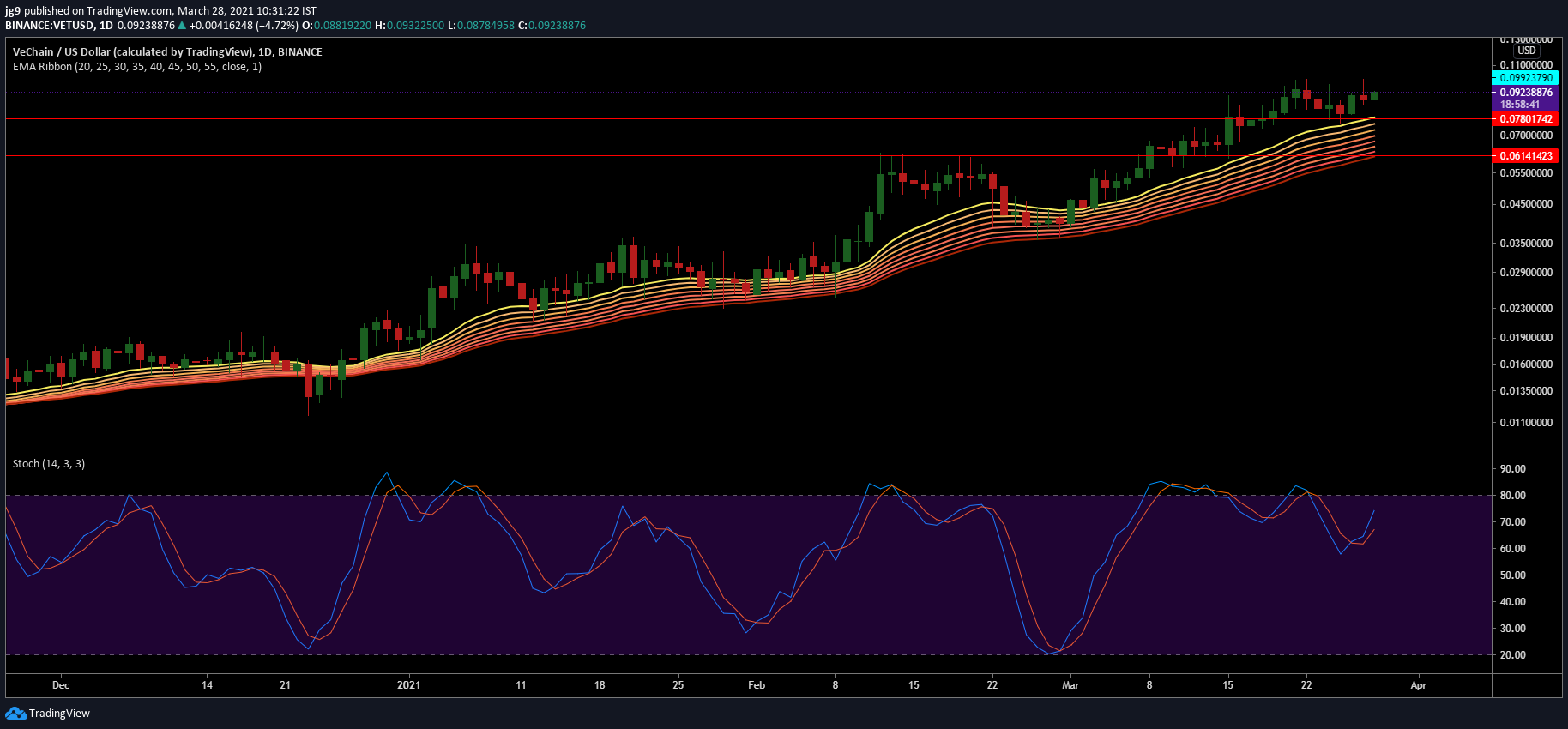Click the Dec marker on the time axis
This screenshot has height=729, width=1568.
tap(61, 685)
